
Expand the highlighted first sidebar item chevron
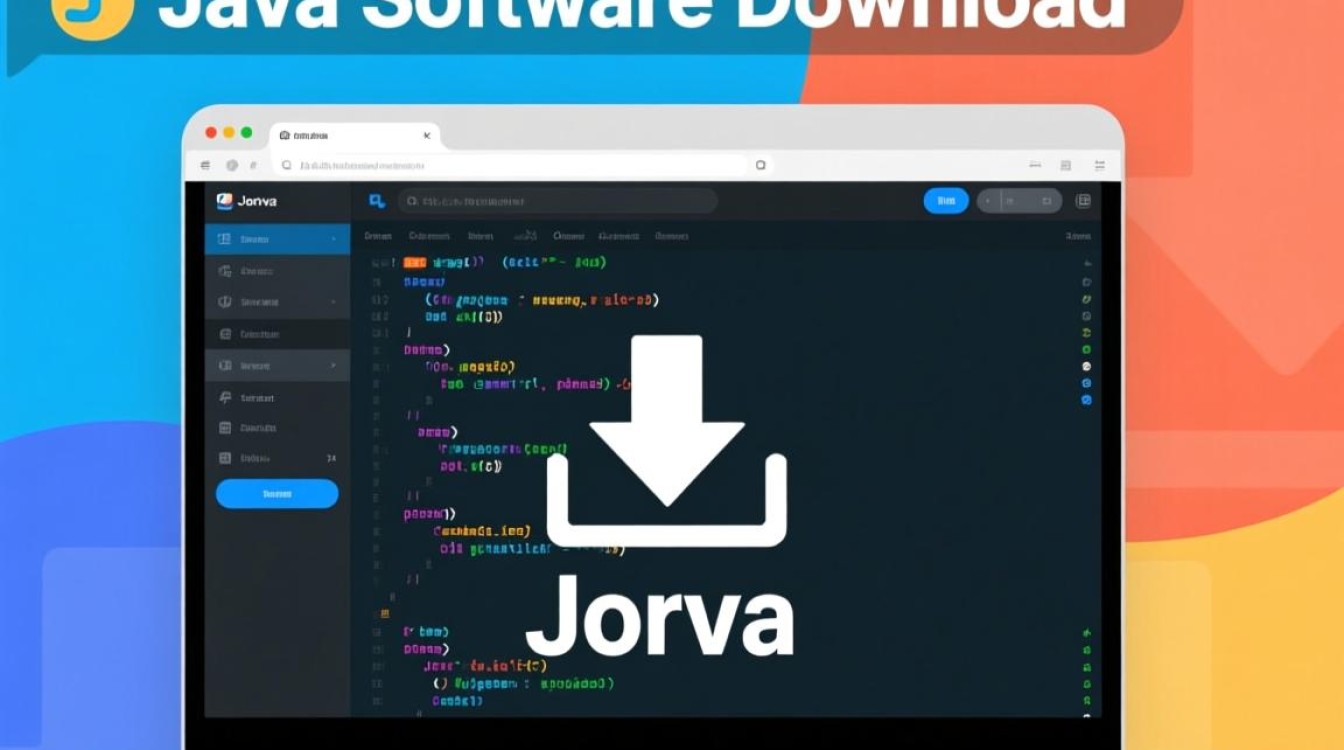[x=332, y=239]
